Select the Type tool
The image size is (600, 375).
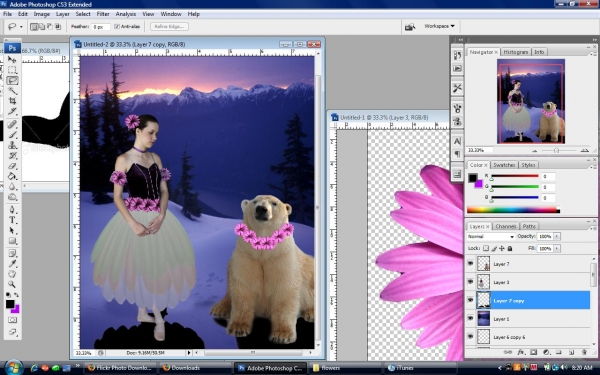tap(12, 220)
